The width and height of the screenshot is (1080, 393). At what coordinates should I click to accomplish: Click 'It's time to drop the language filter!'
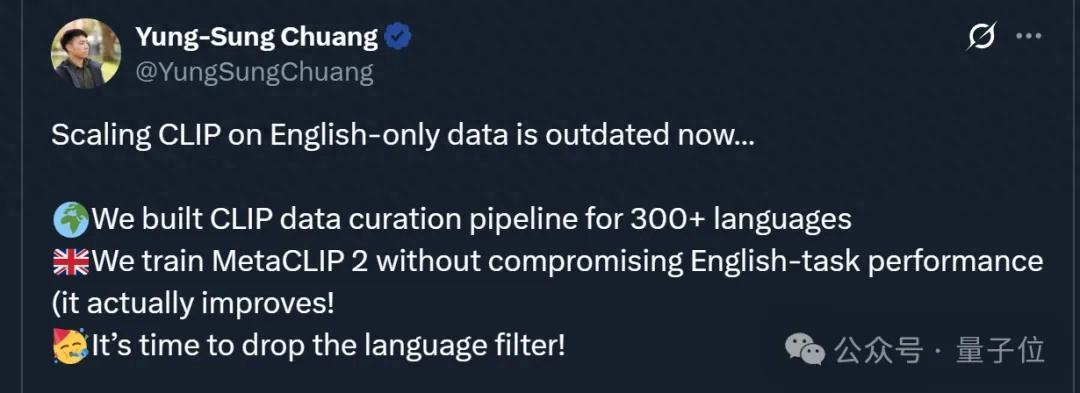(328, 346)
